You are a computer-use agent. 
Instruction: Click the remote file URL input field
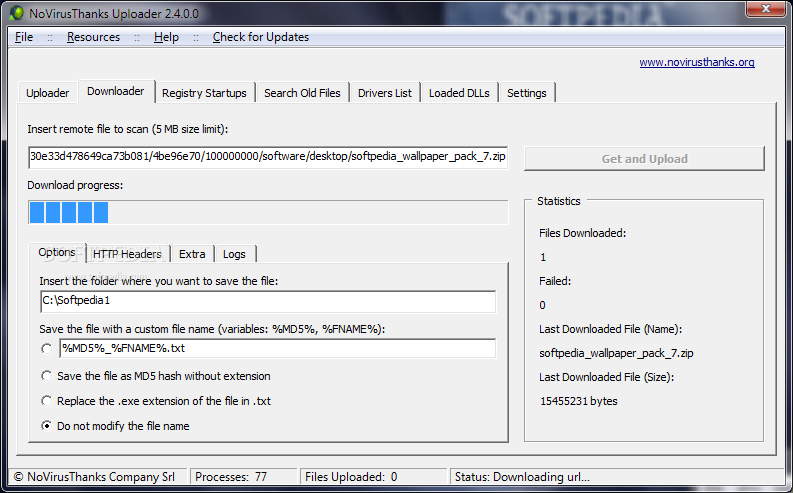click(268, 157)
